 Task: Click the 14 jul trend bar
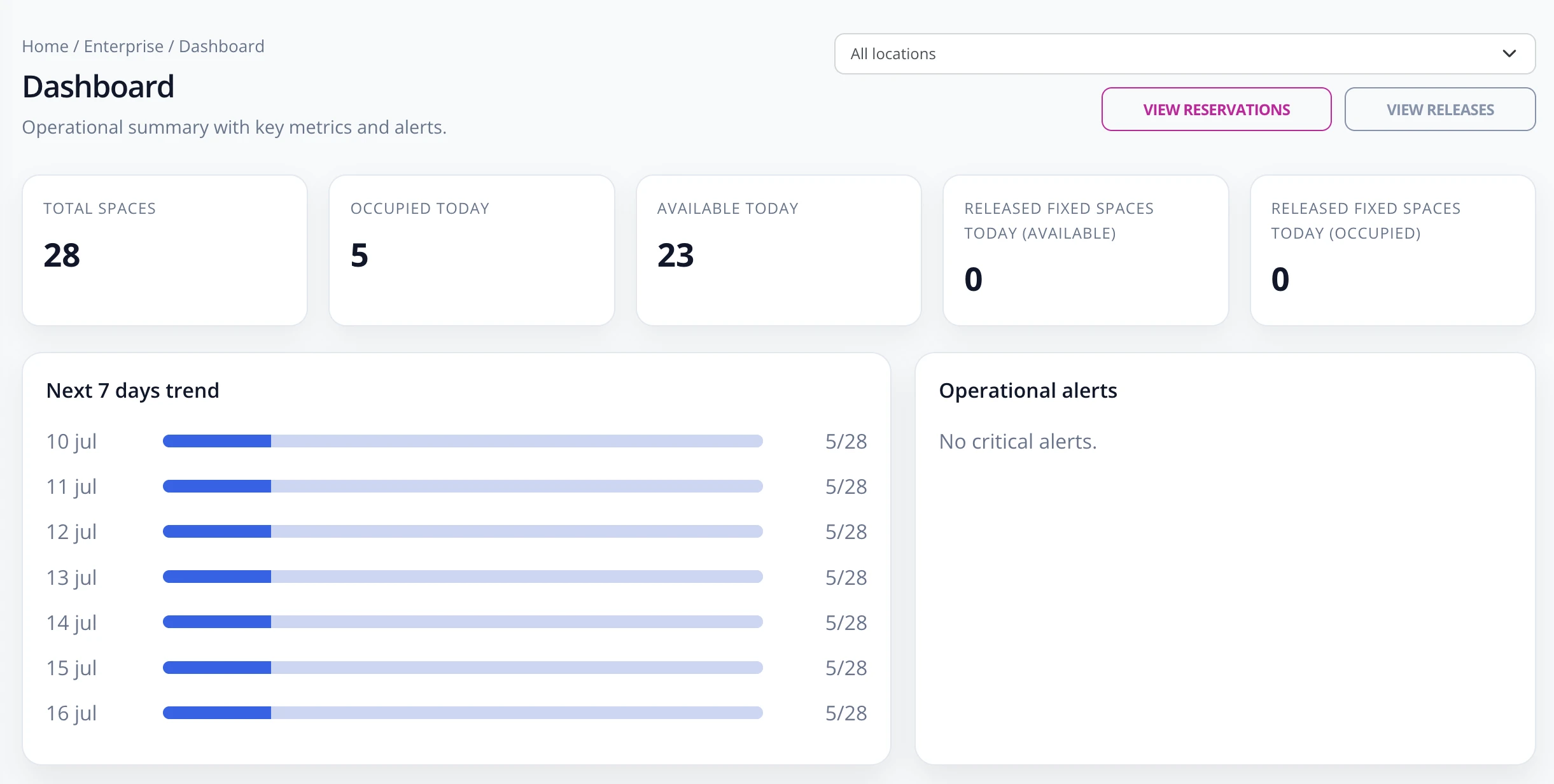(463, 622)
